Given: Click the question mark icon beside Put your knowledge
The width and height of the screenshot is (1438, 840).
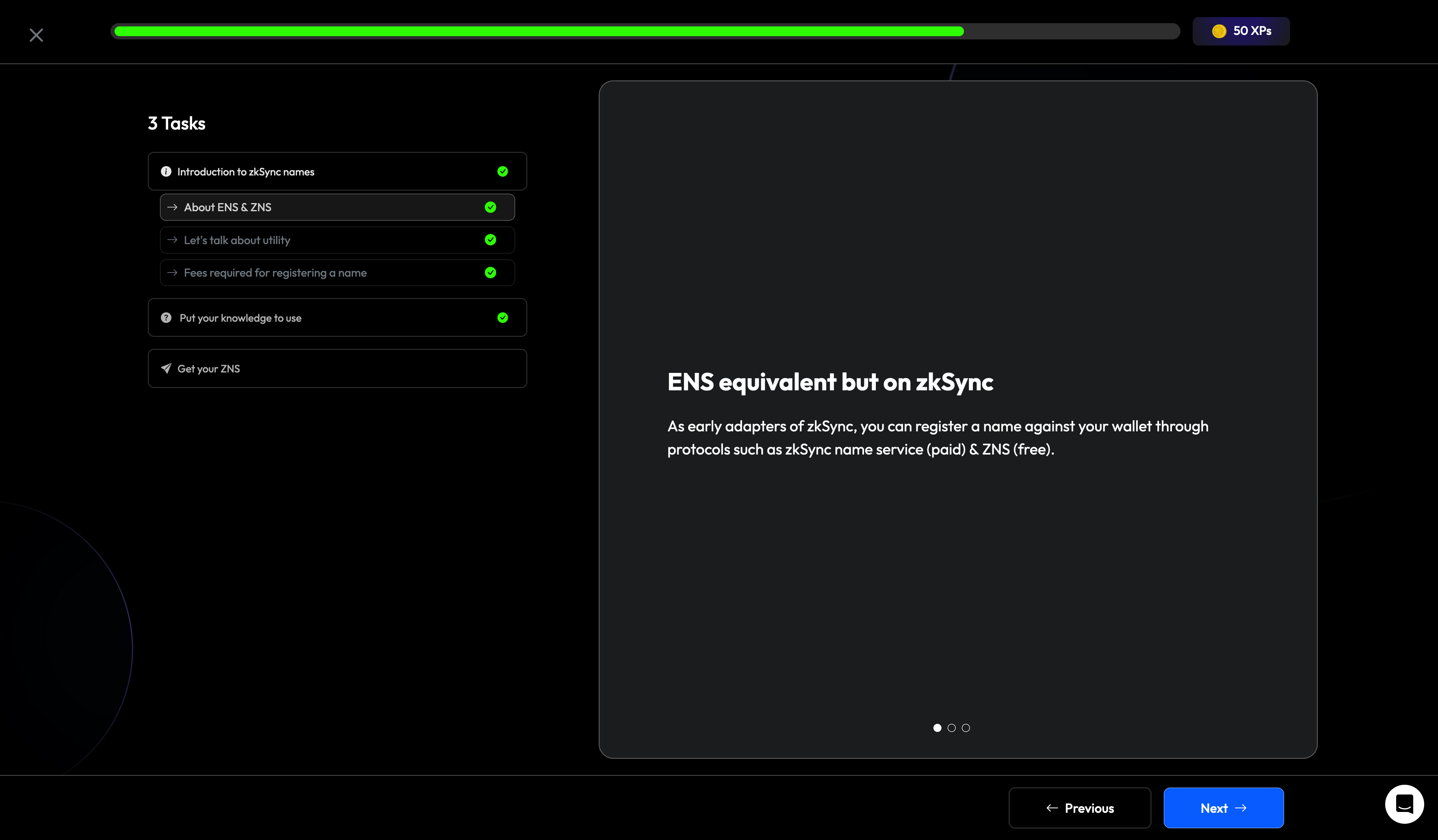Looking at the screenshot, I should [166, 318].
